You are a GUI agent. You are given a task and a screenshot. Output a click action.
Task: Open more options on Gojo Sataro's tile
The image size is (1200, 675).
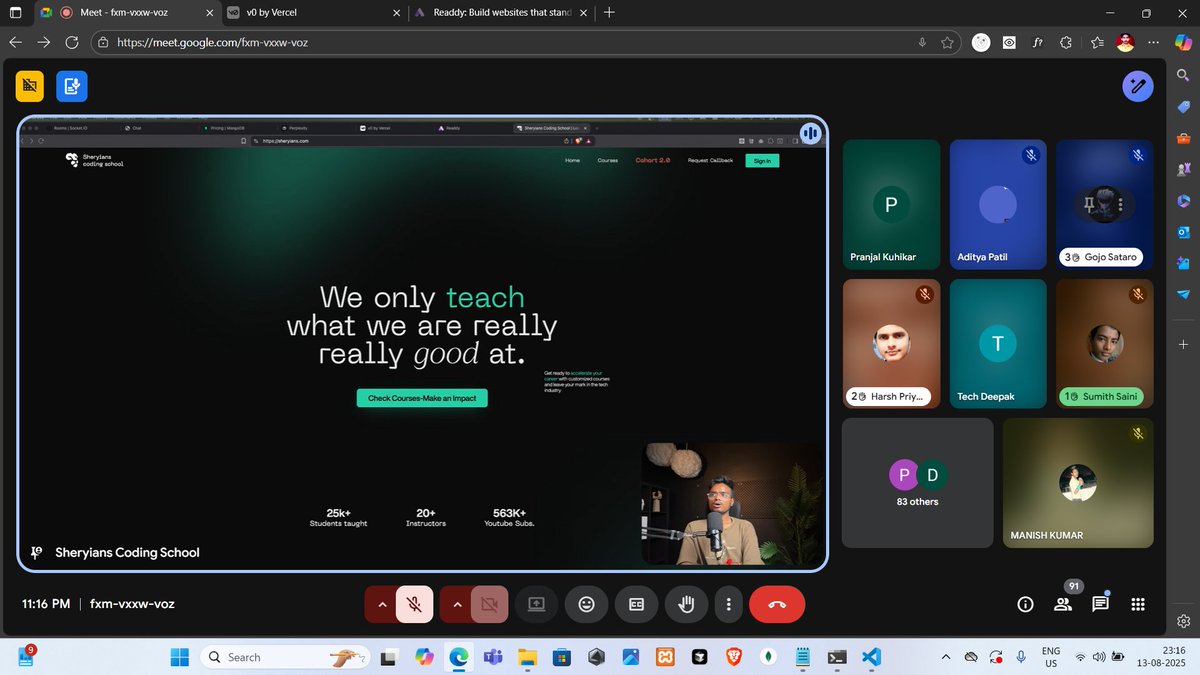pos(1121,204)
